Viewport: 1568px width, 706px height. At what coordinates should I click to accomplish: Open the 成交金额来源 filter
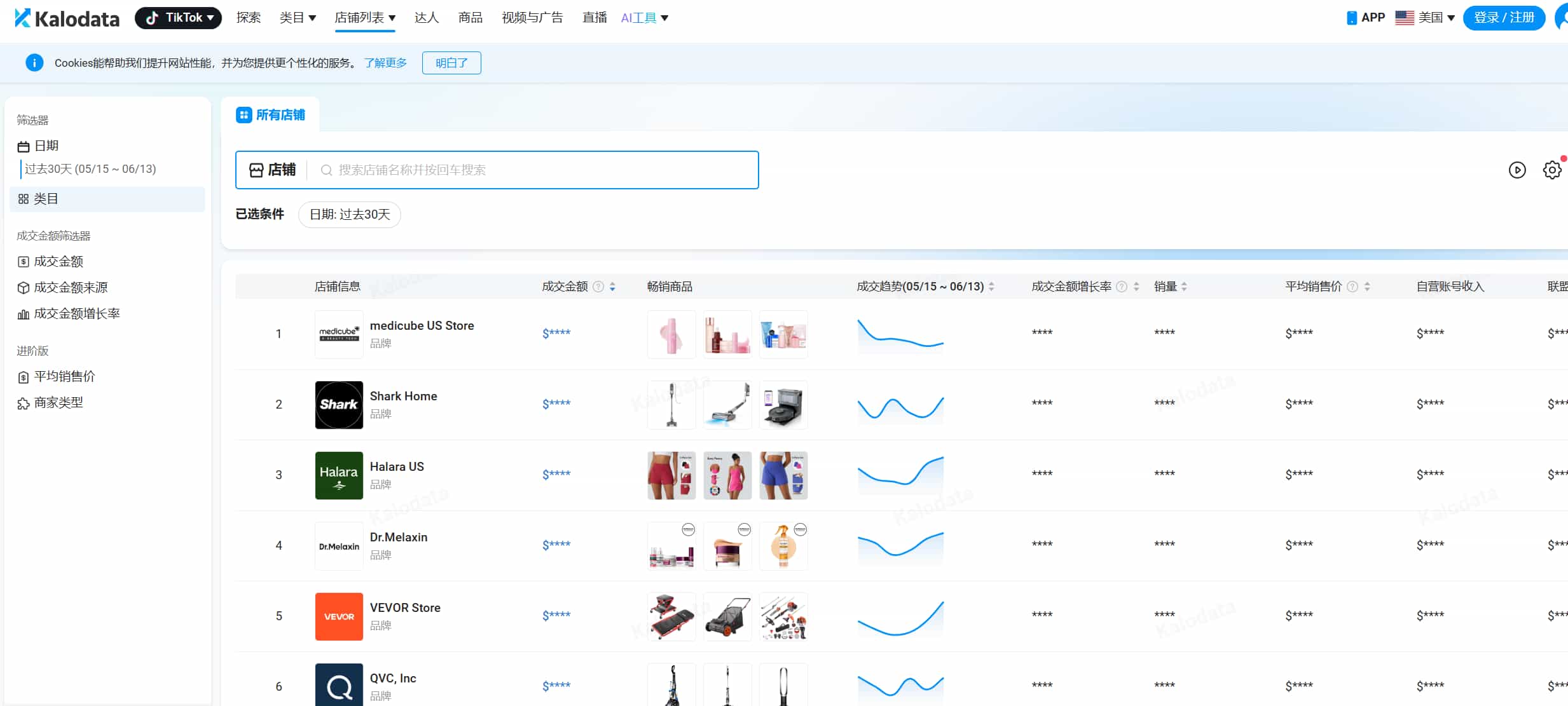tap(62, 288)
